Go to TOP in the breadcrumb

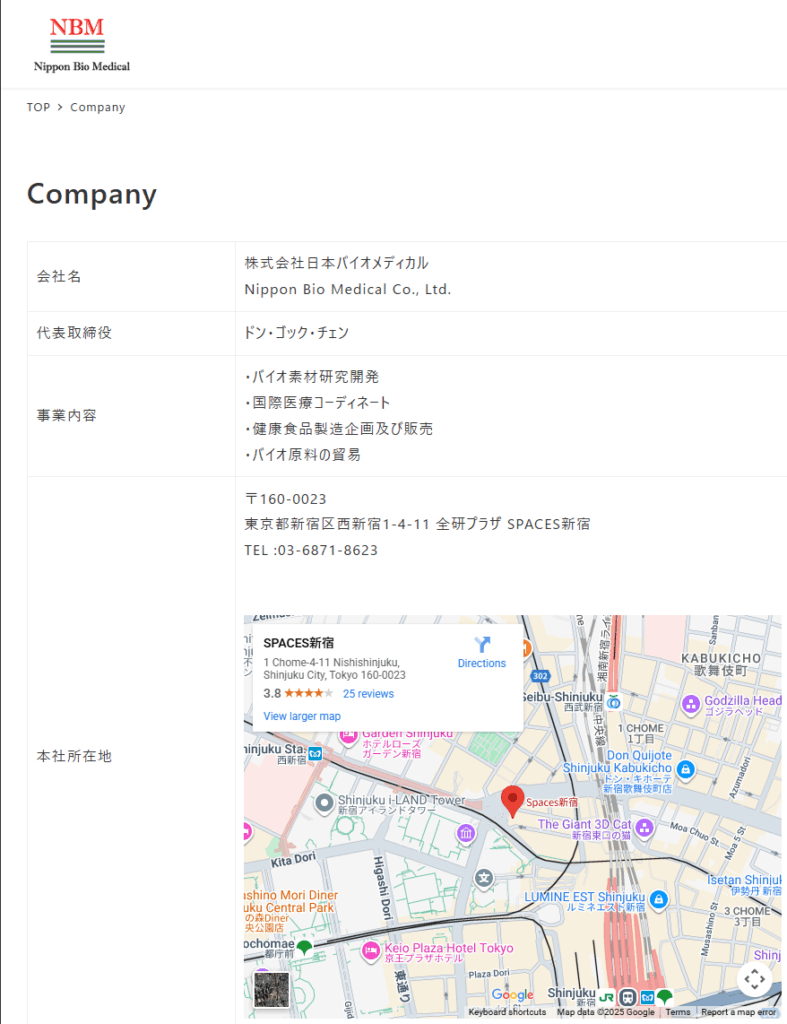click(x=38, y=107)
